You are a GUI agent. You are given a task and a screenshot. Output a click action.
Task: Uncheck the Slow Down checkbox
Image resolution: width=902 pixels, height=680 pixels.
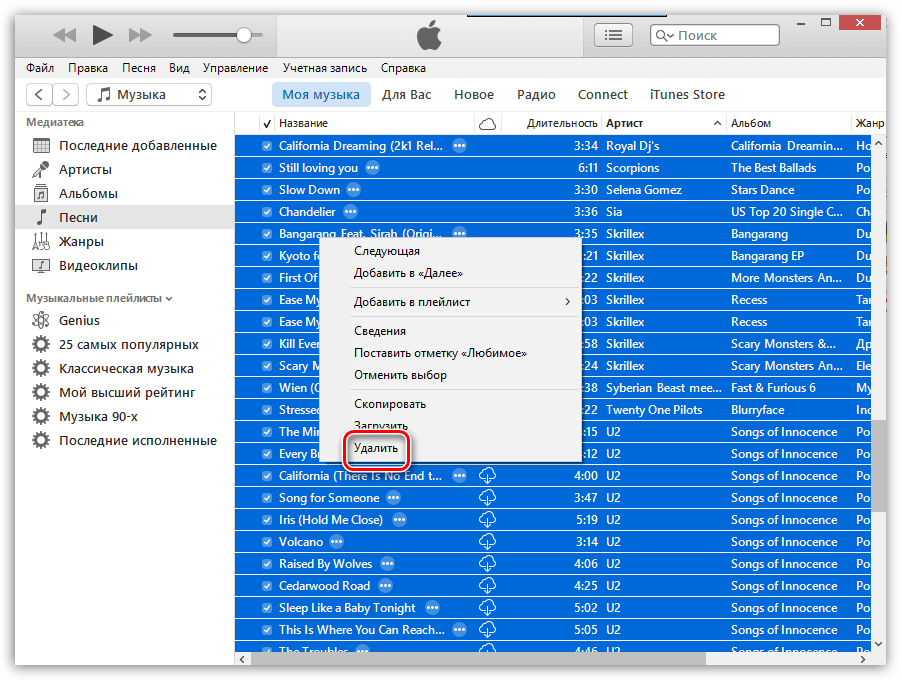point(267,190)
